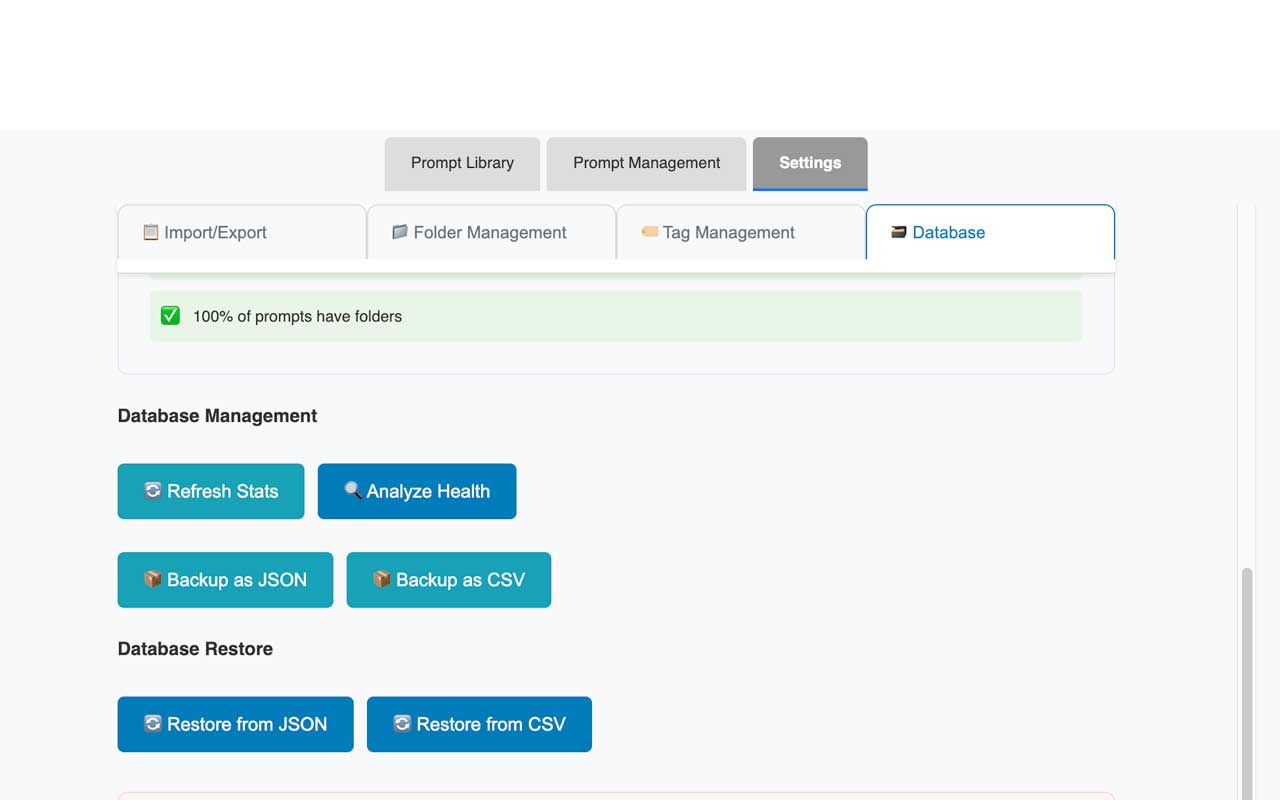The width and height of the screenshot is (1280, 800).
Task: Click the folder icon on Folder Management tab
Action: point(400,232)
